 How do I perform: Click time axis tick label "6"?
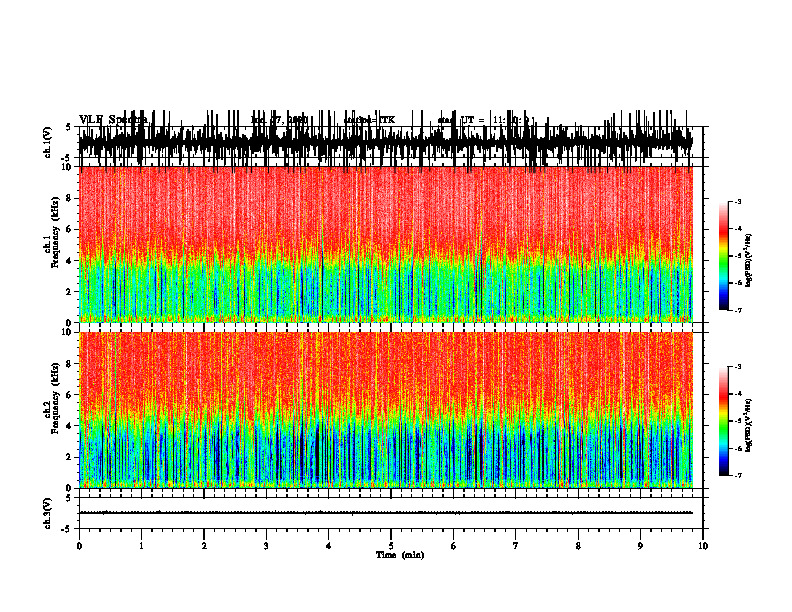[453, 546]
